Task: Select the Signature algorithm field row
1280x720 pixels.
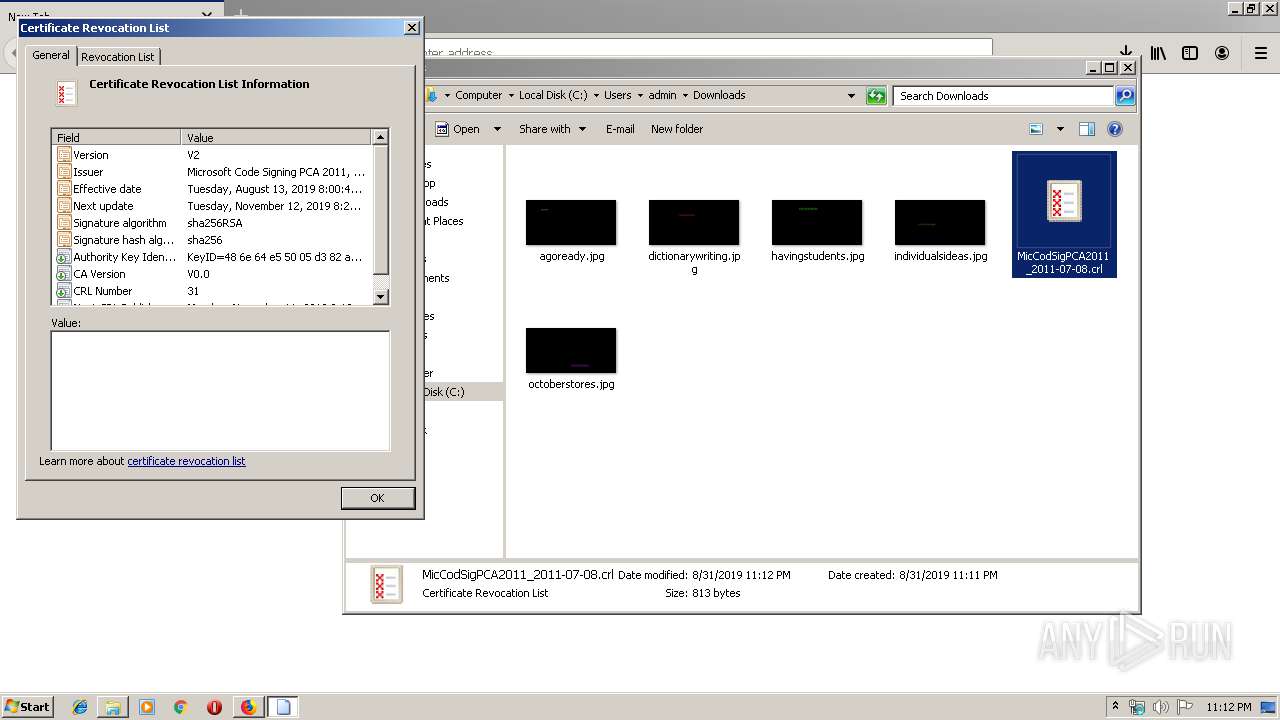Action: [213, 223]
